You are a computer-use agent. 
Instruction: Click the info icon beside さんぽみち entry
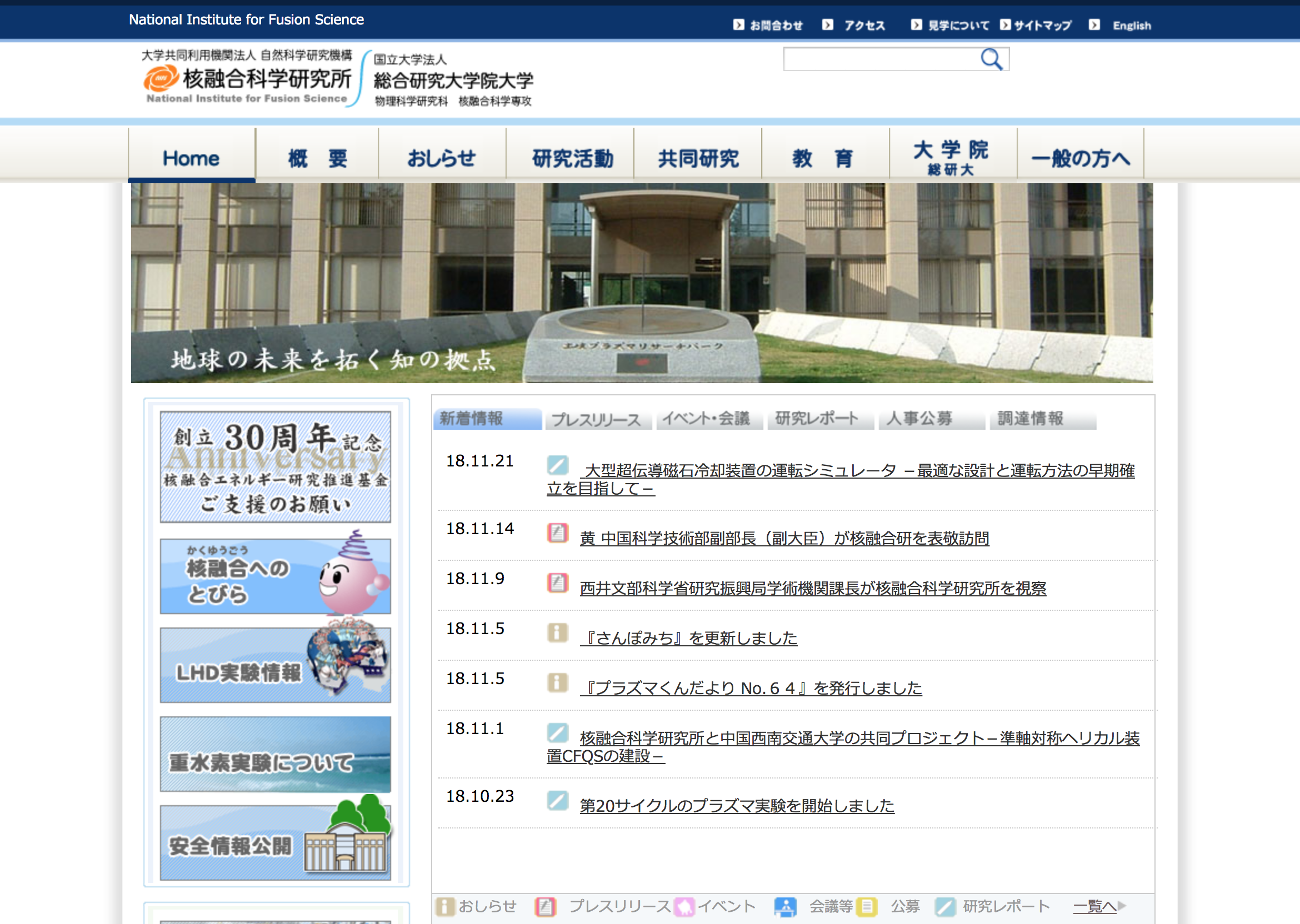point(557,632)
